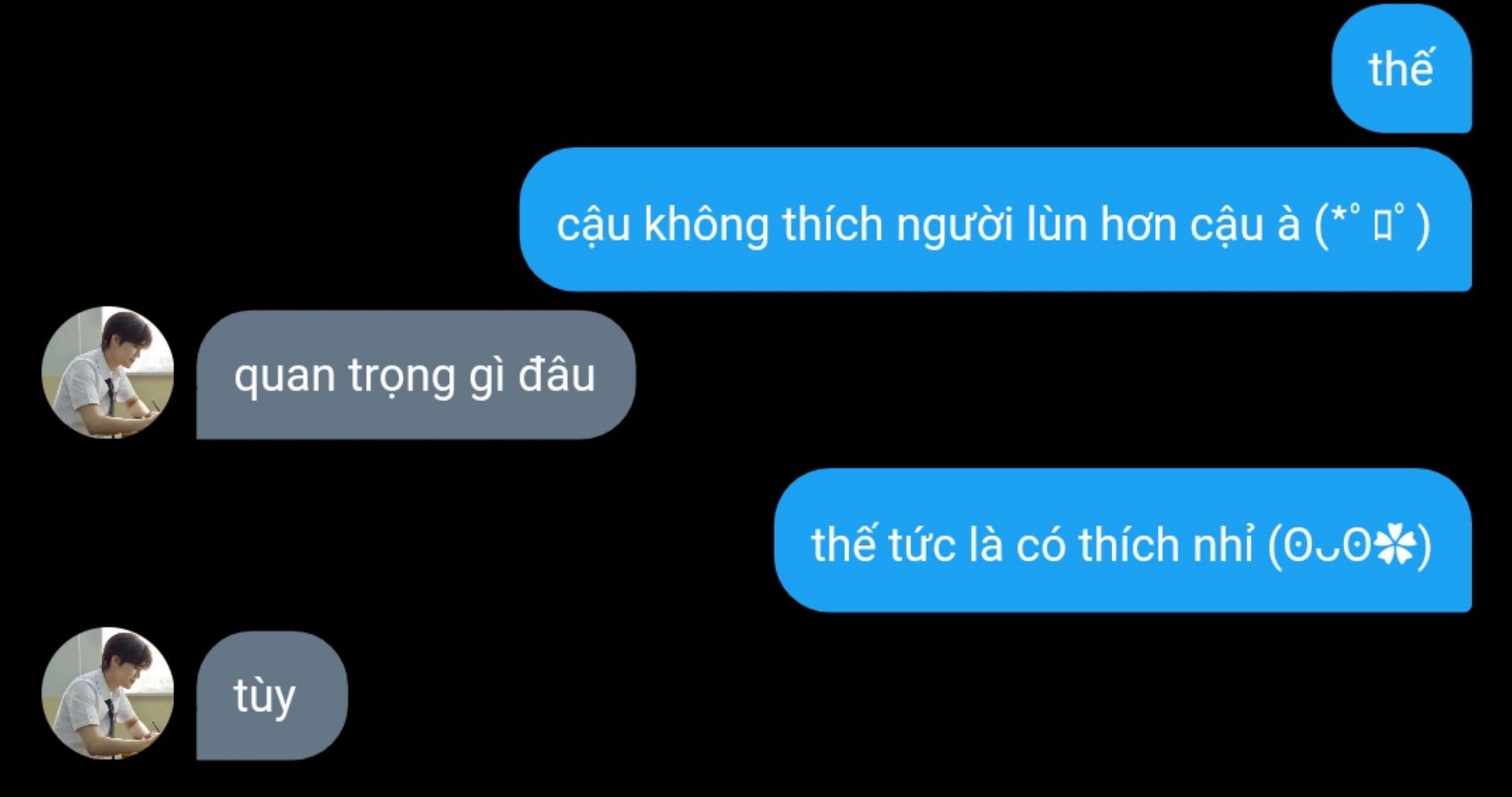Click the smiling kaomoji with round eyes
The height and width of the screenshot is (797, 1512).
click(x=1350, y=545)
